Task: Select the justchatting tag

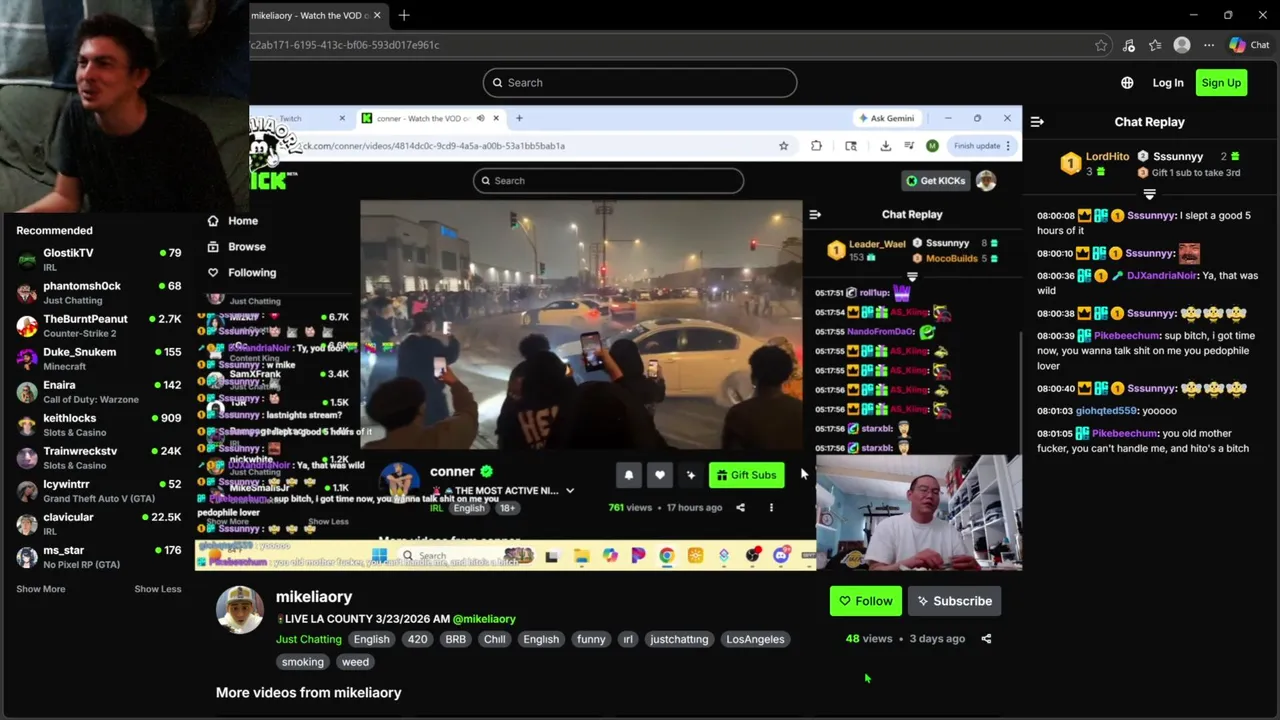Action: coord(679,639)
